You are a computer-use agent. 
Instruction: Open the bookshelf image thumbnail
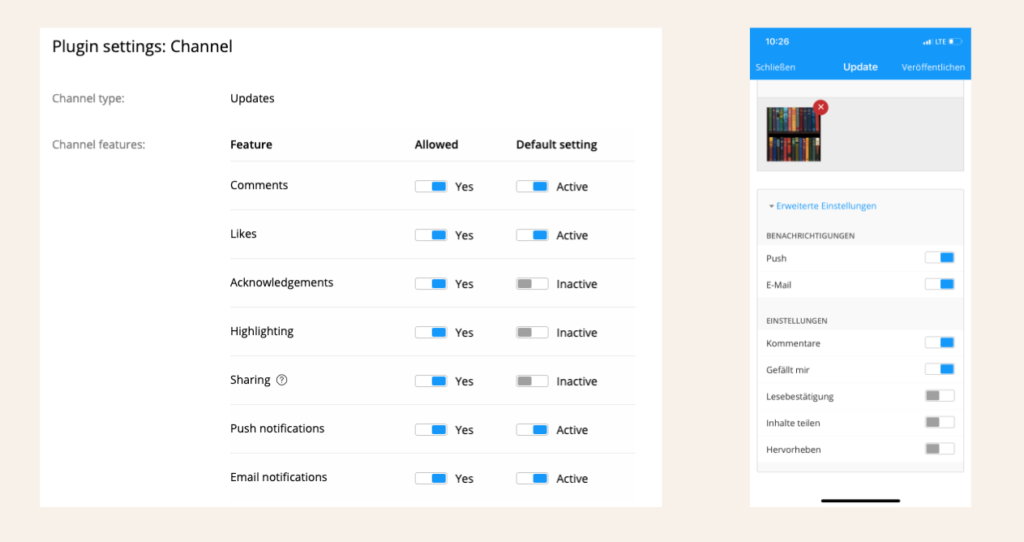tap(793, 135)
